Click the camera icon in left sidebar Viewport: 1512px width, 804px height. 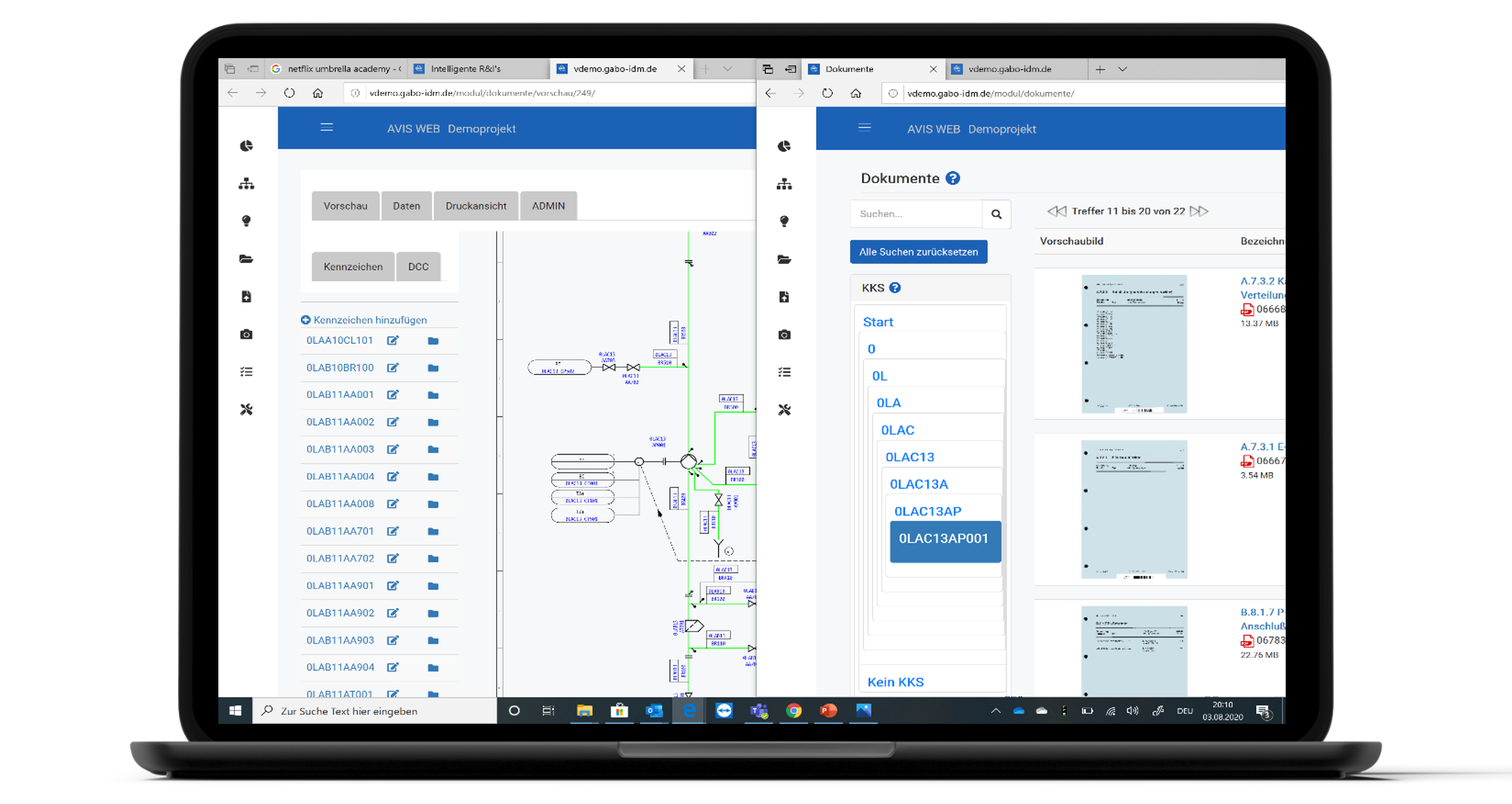coord(246,334)
